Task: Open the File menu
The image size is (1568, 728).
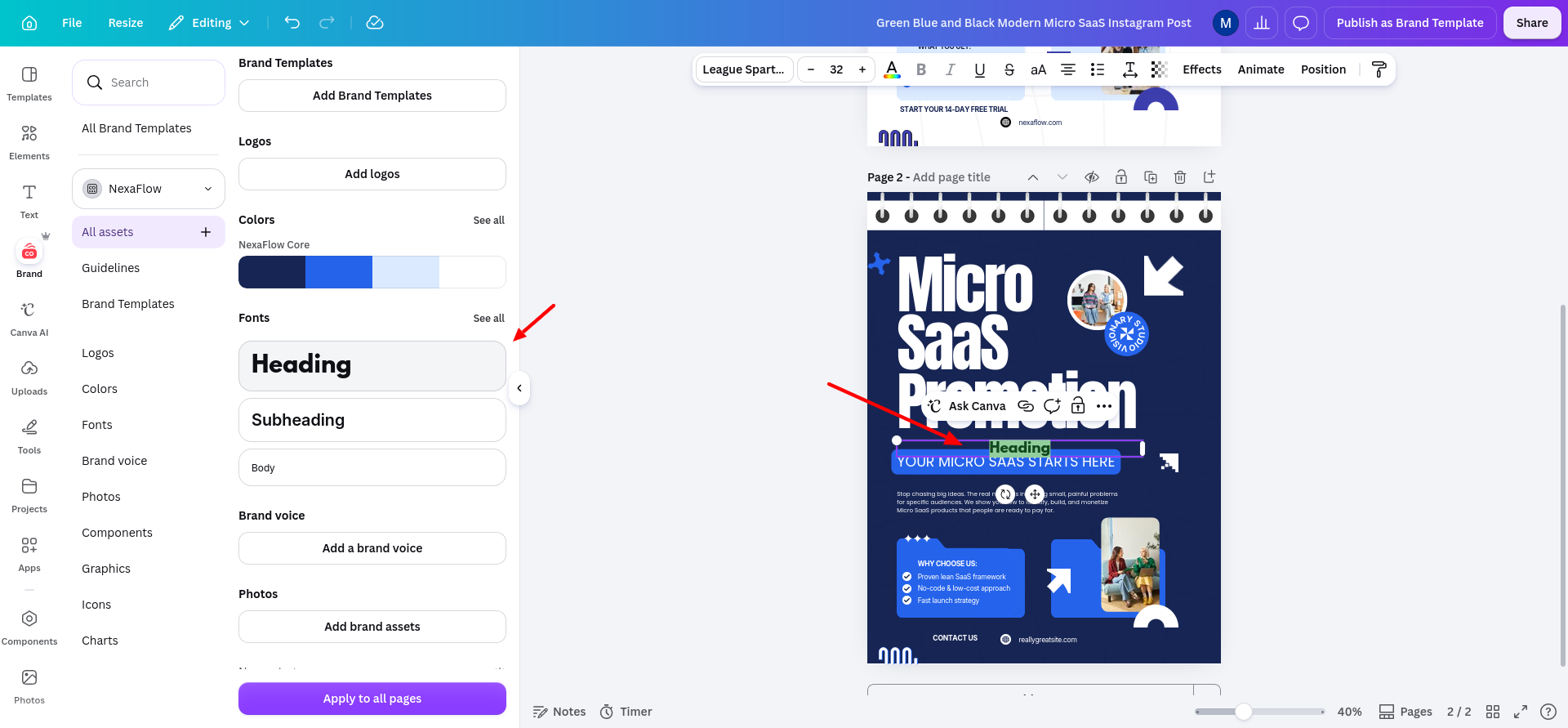Action: [x=72, y=23]
